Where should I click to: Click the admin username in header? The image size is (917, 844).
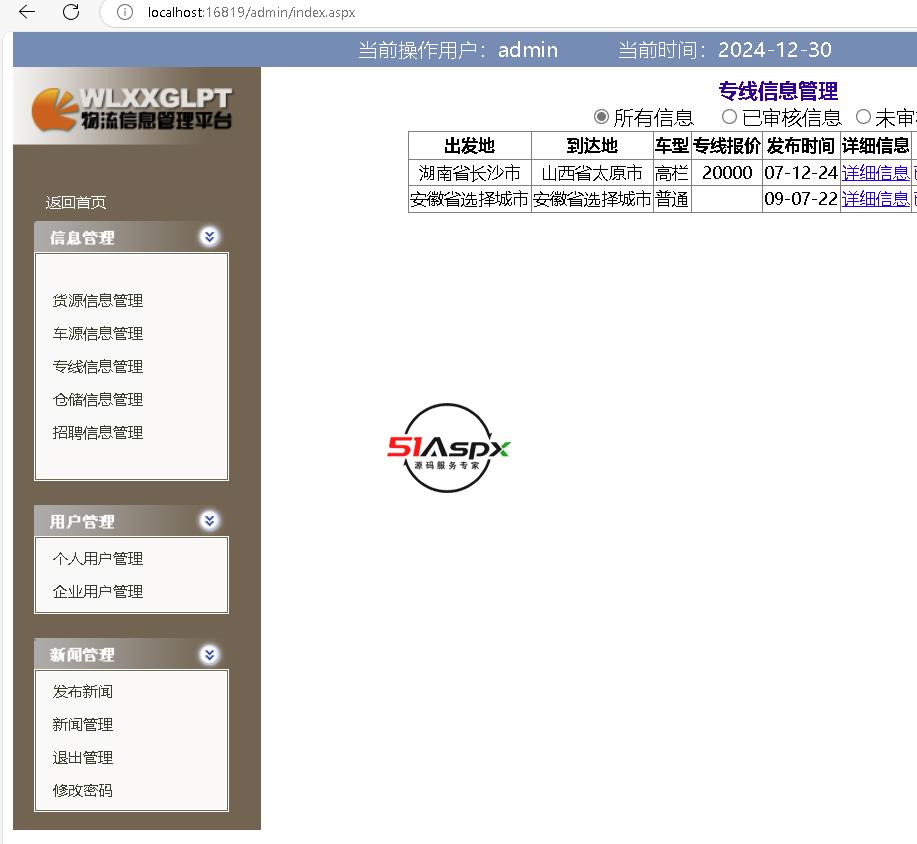pyautogui.click(x=528, y=50)
